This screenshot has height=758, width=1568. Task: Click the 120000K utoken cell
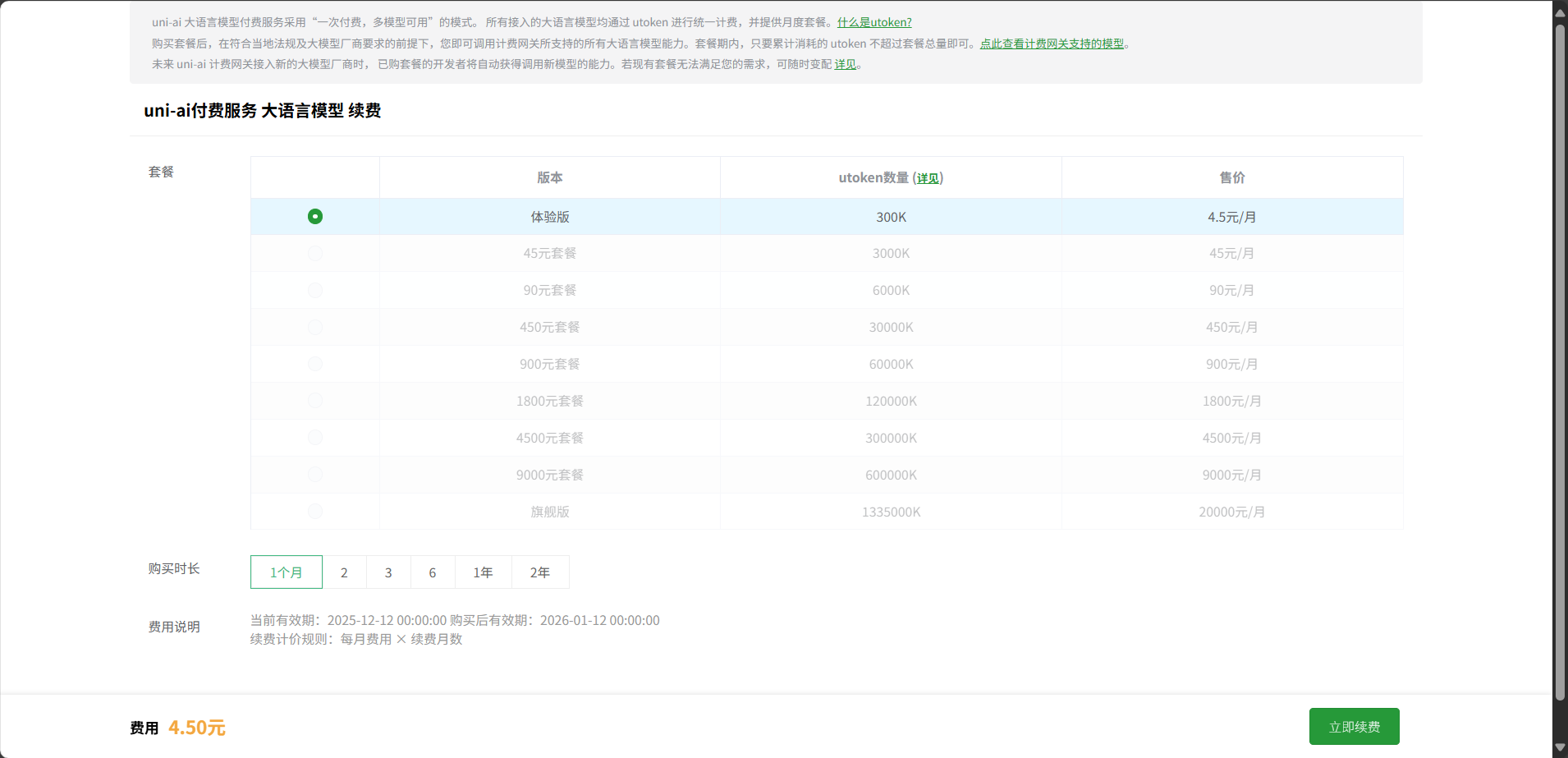[892, 401]
